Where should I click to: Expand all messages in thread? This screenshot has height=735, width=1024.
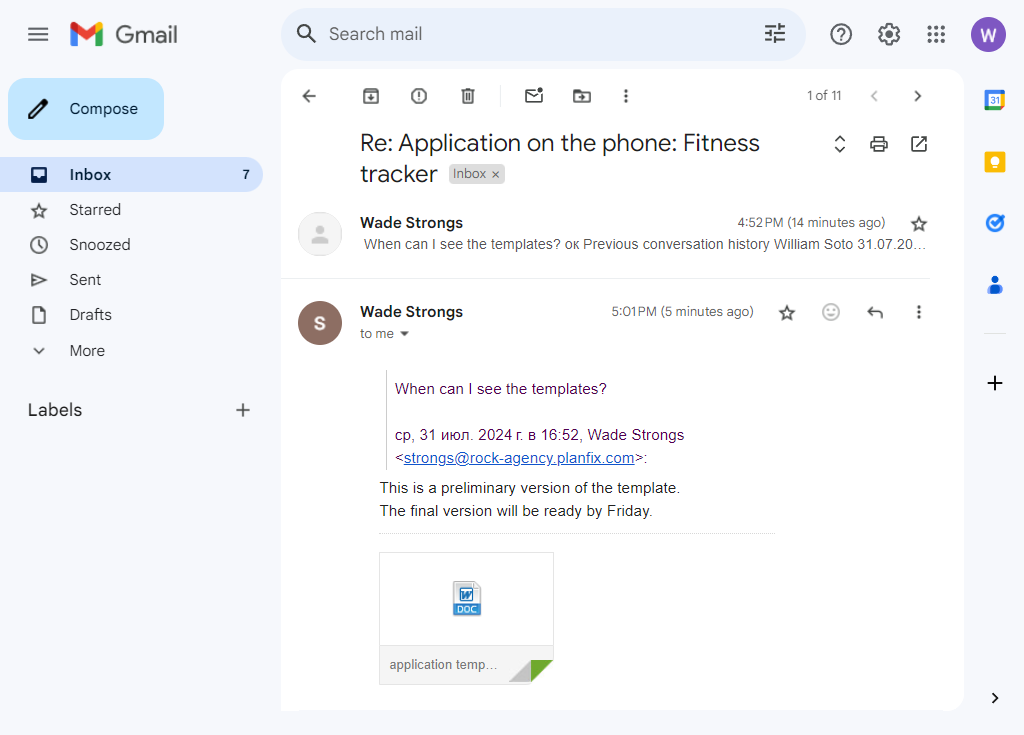click(840, 144)
